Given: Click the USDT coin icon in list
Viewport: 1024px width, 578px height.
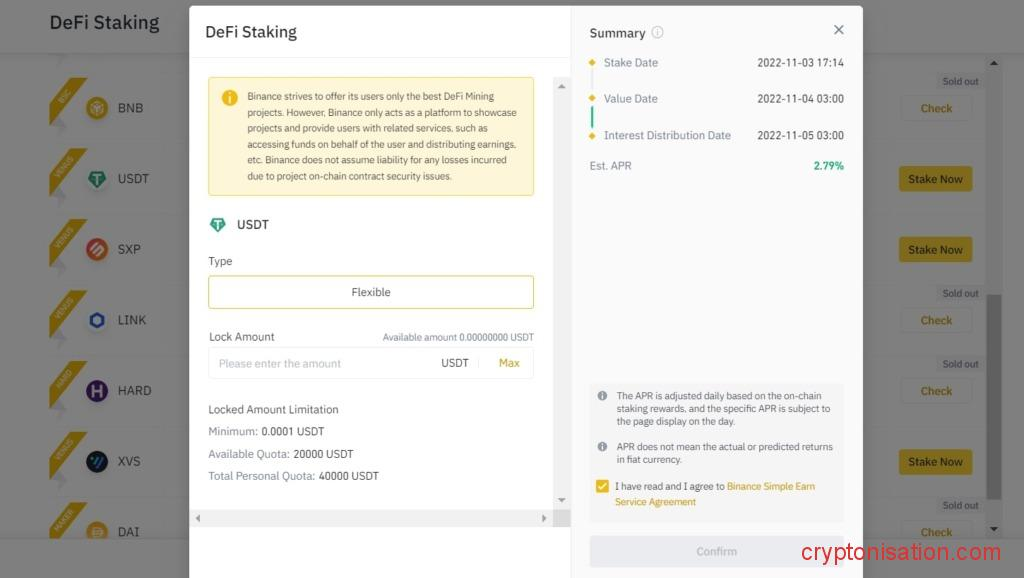Looking at the screenshot, I should [x=97, y=179].
